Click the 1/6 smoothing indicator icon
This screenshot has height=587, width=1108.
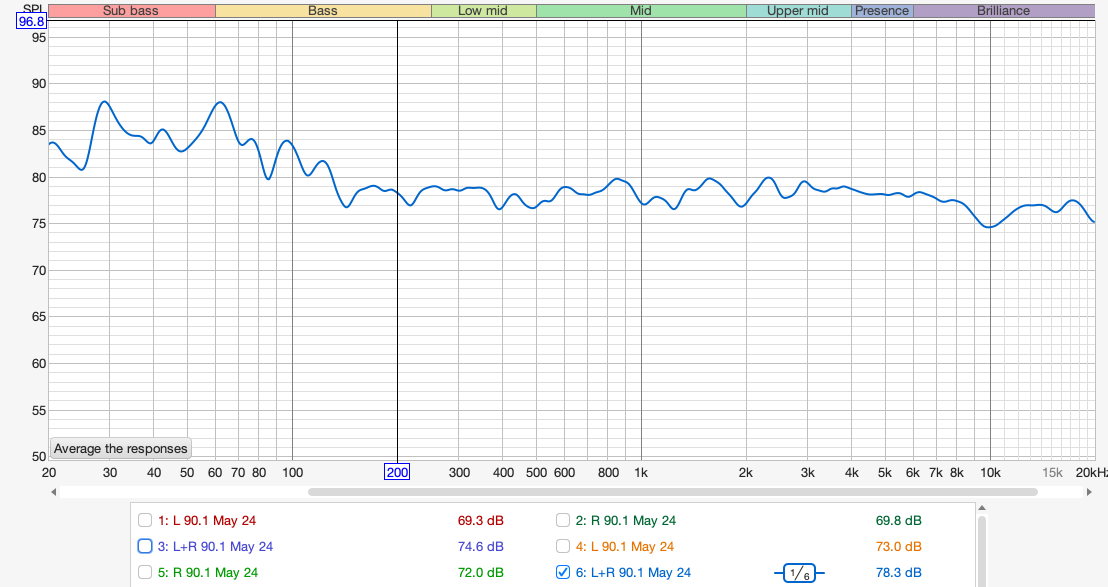[x=799, y=573]
